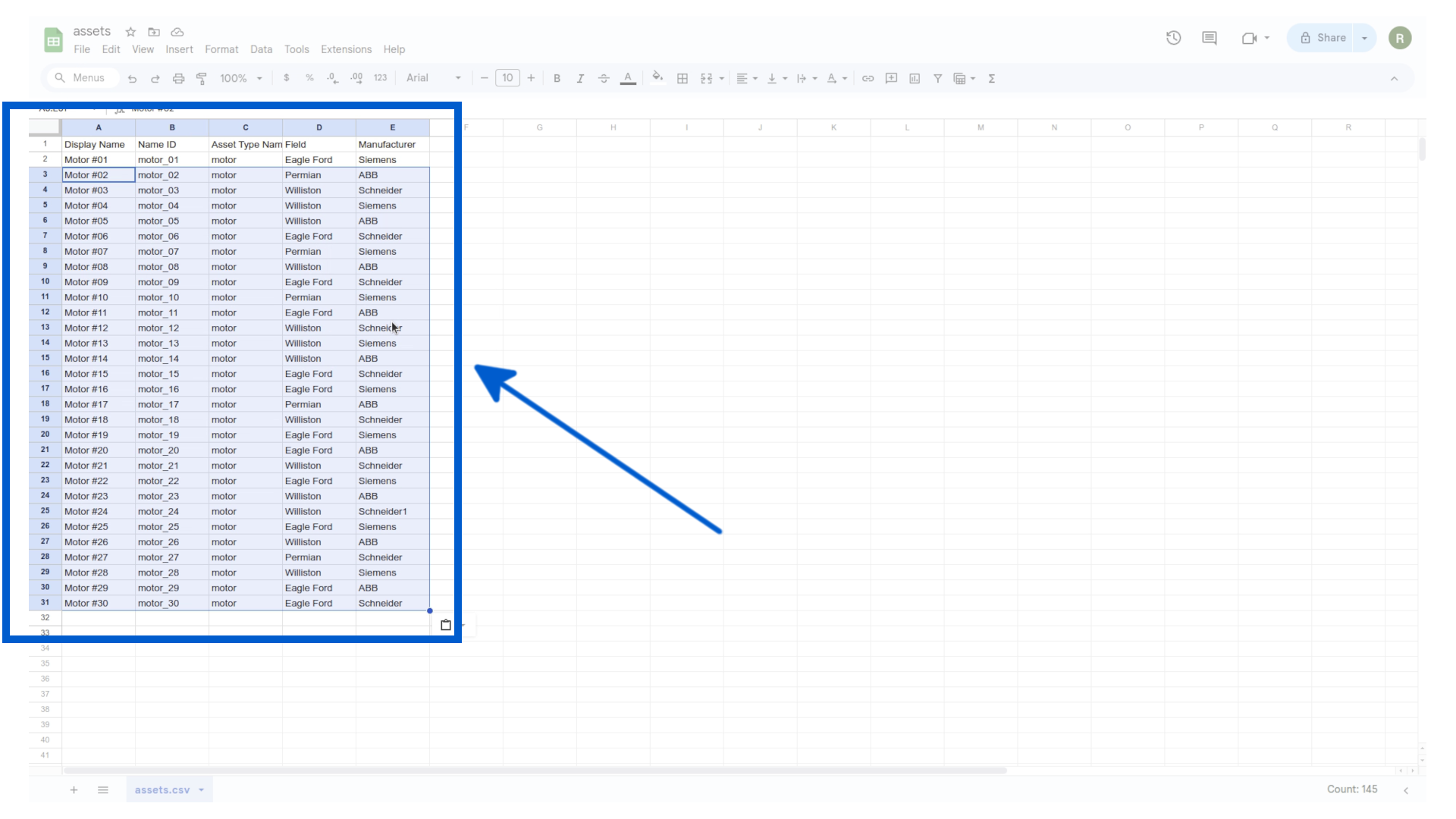The image size is (1456, 819).
Task: Open the Insert menu
Action: 180,49
